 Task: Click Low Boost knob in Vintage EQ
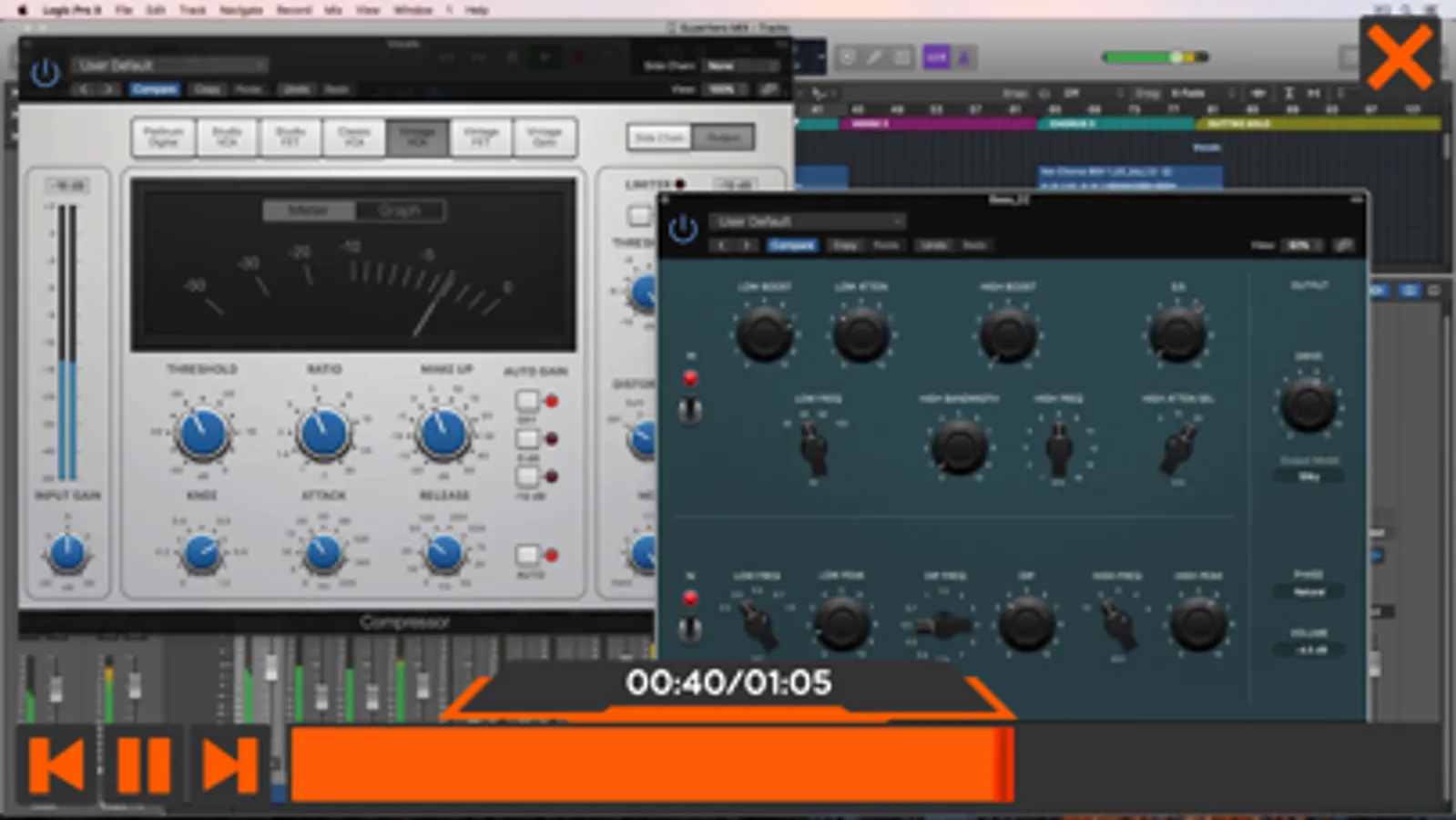coord(764,333)
